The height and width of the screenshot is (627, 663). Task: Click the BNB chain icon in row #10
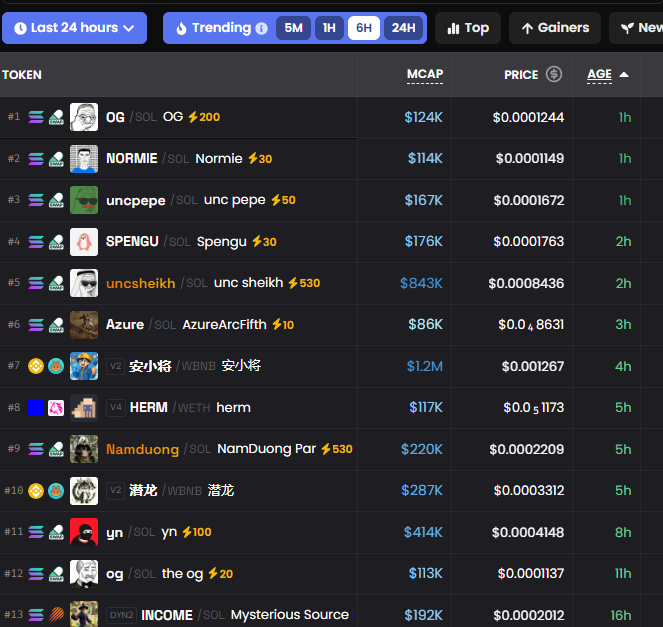coord(36,491)
